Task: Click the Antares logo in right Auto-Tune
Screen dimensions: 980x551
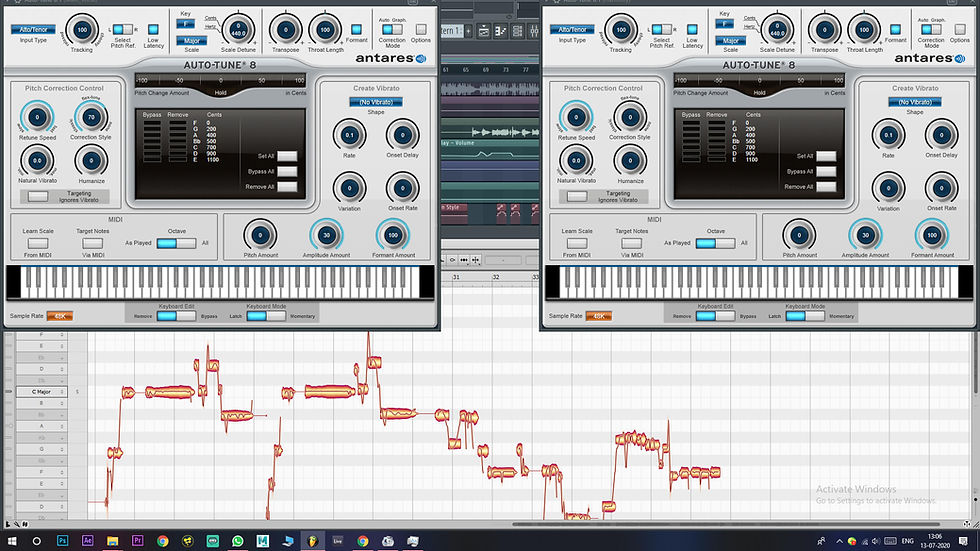Action: pos(929,58)
